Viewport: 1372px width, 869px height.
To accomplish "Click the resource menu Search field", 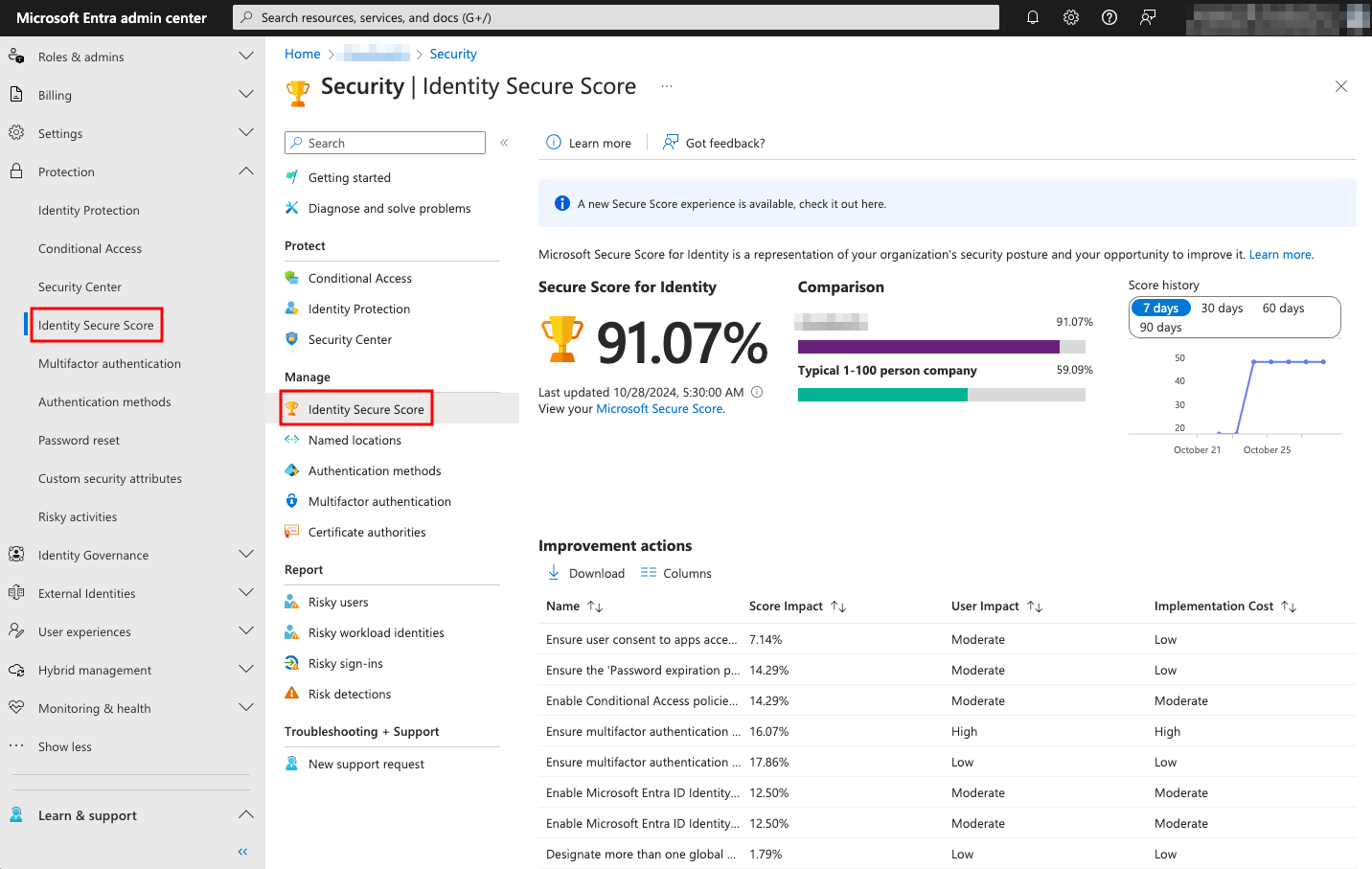I will [x=385, y=143].
